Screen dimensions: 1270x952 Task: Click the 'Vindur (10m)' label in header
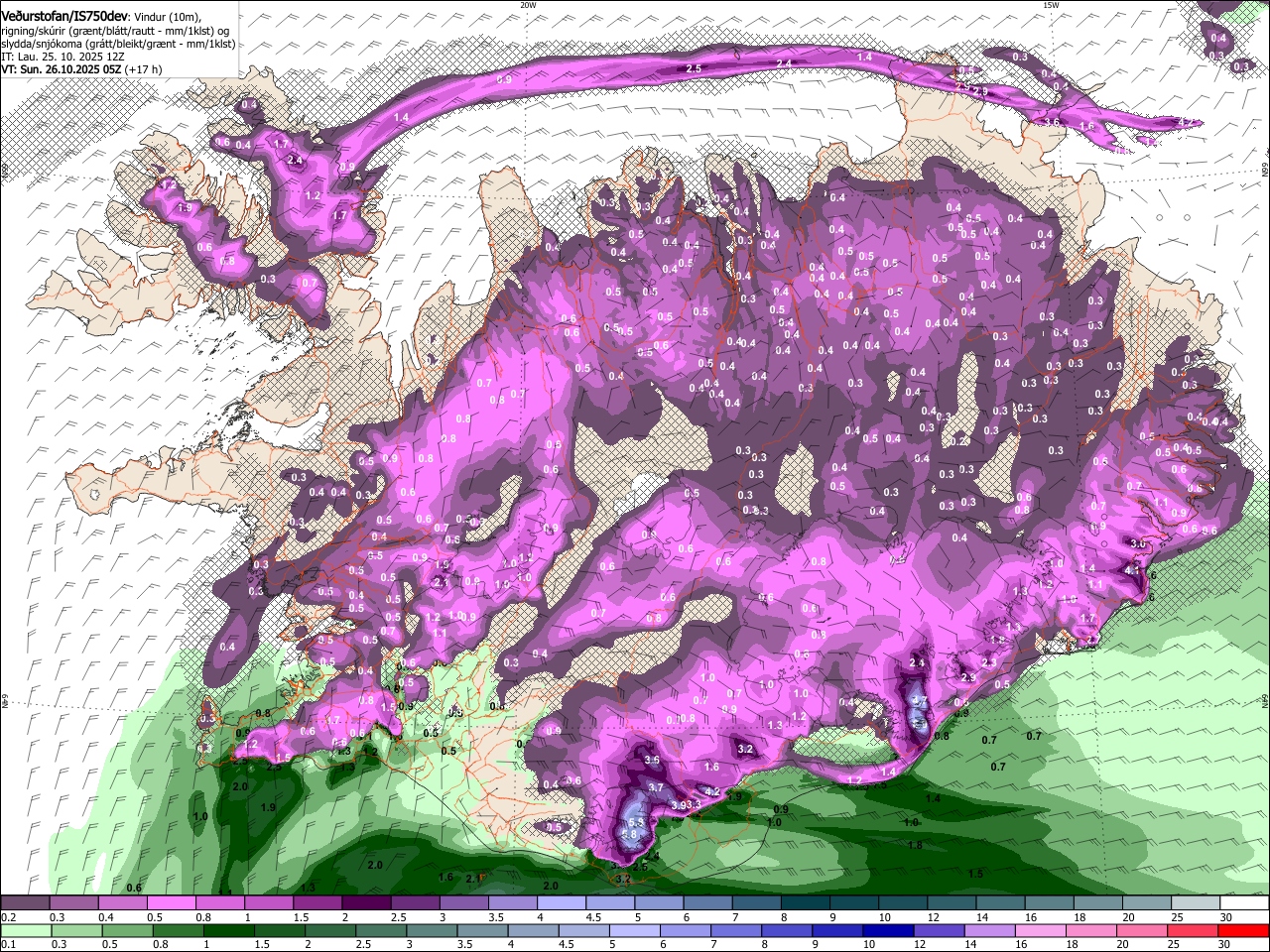(x=167, y=17)
